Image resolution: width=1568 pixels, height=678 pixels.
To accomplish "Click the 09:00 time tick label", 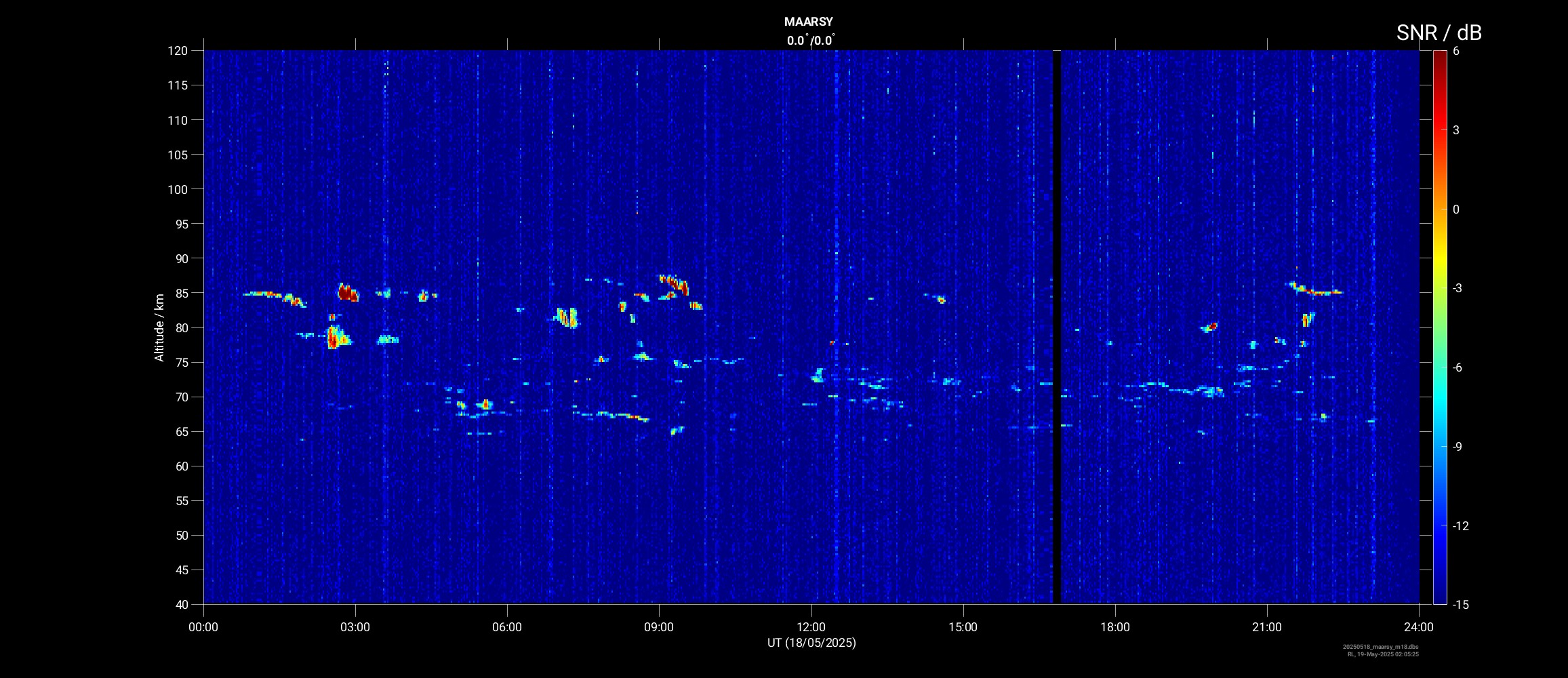I will pyautogui.click(x=659, y=627).
